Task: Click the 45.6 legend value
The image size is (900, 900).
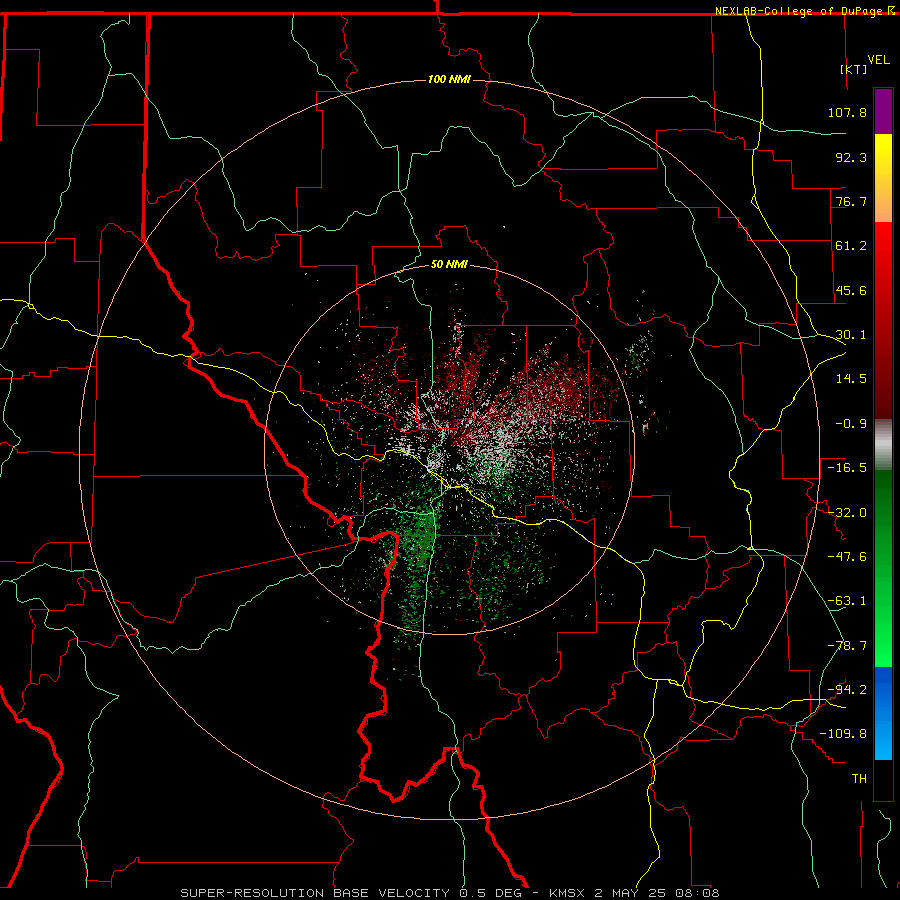Action: 851,290
